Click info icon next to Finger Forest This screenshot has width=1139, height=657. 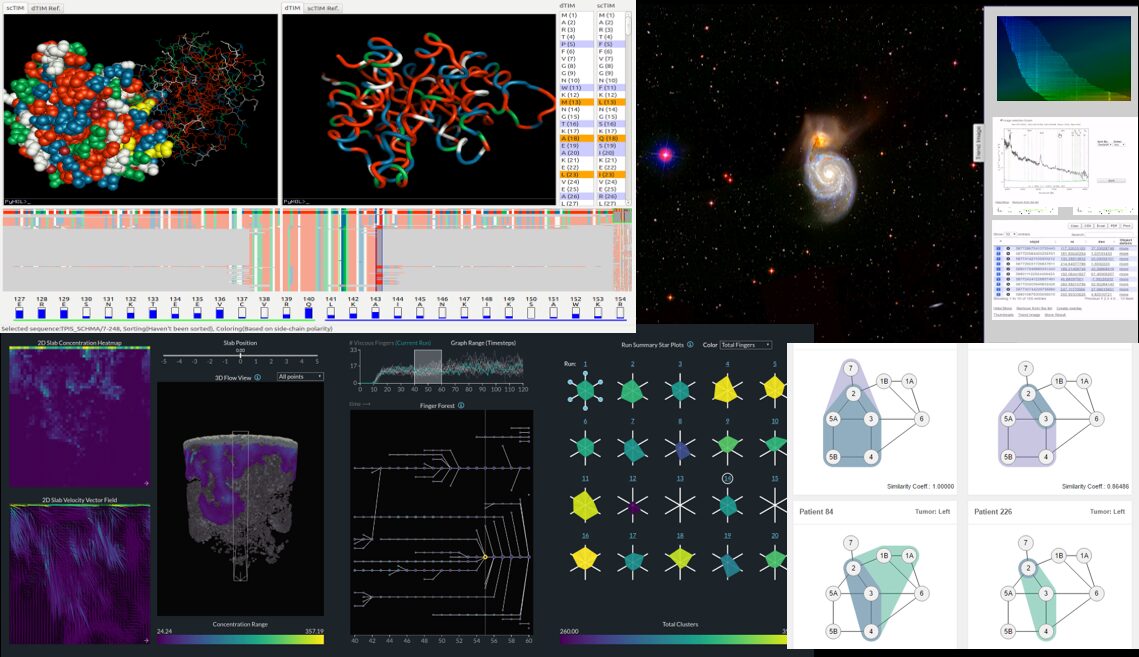click(x=461, y=406)
